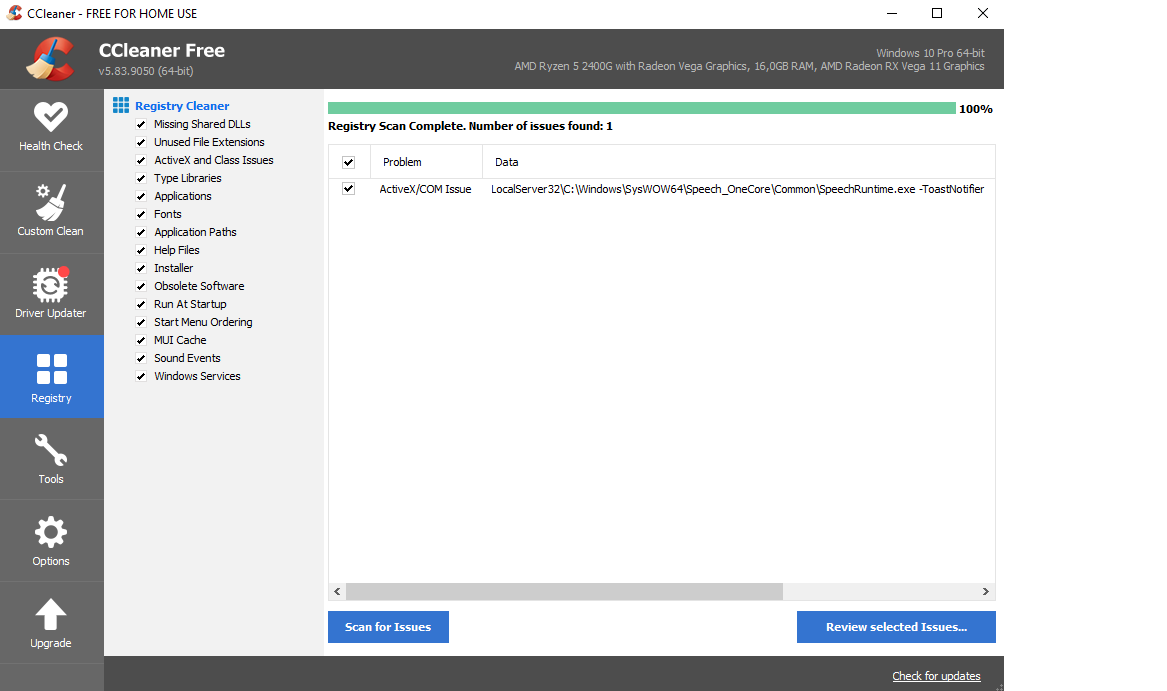Uncheck Missing Shared DLLs
Viewport: 1167px width, 691px height.
[x=141, y=124]
